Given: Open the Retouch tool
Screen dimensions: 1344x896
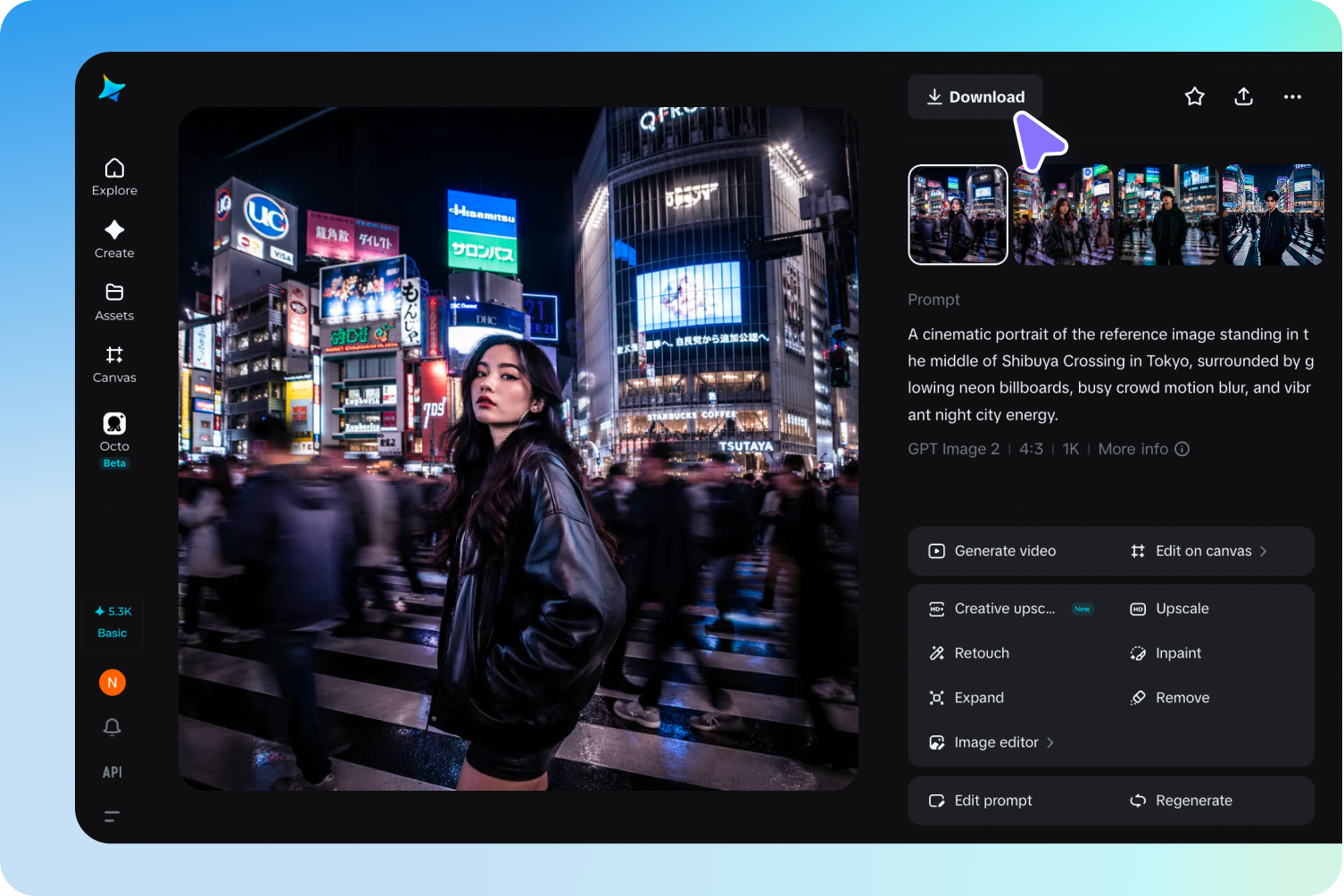Looking at the screenshot, I should click(x=969, y=653).
